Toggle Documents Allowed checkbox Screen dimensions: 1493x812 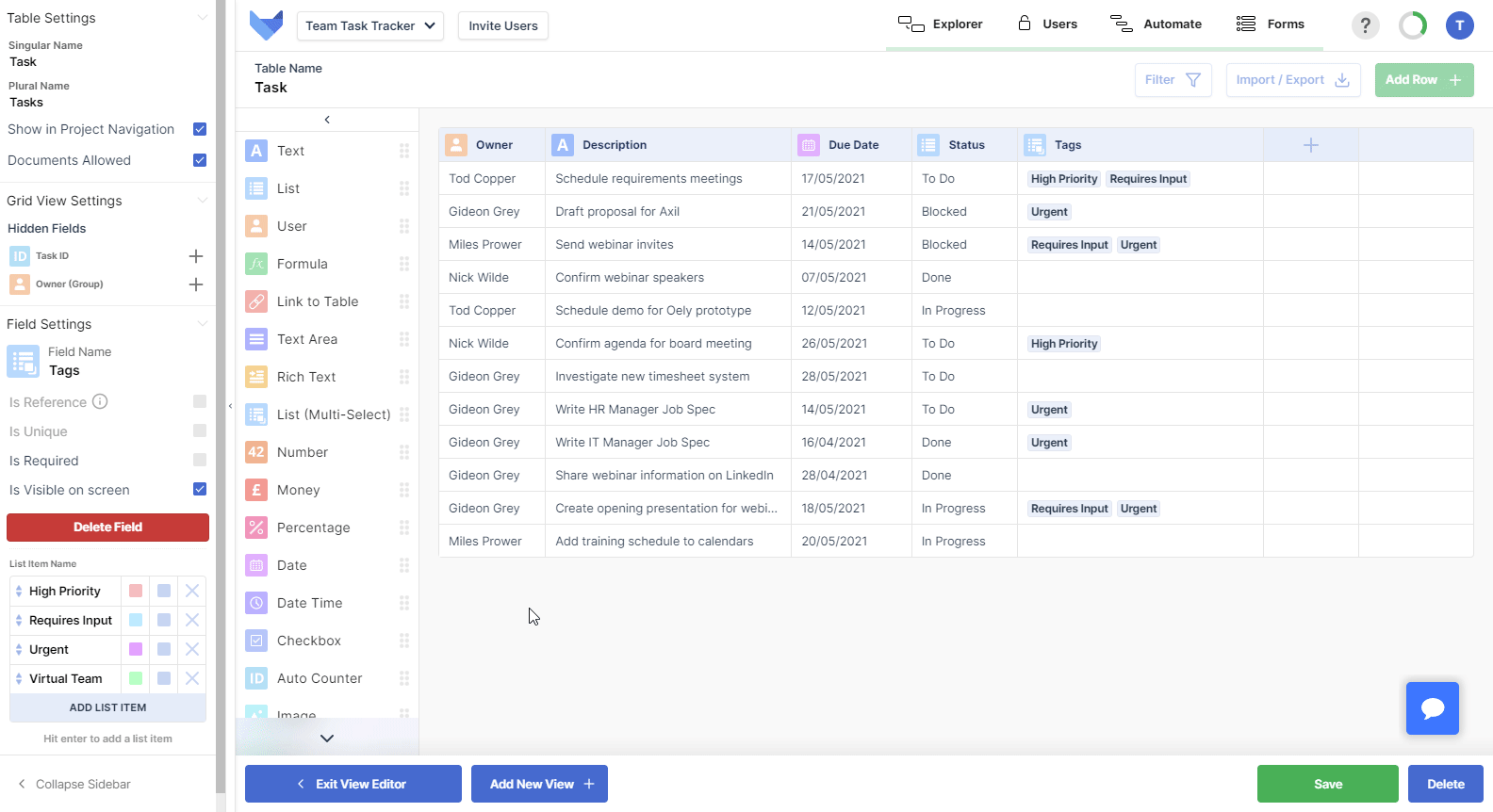click(x=200, y=160)
